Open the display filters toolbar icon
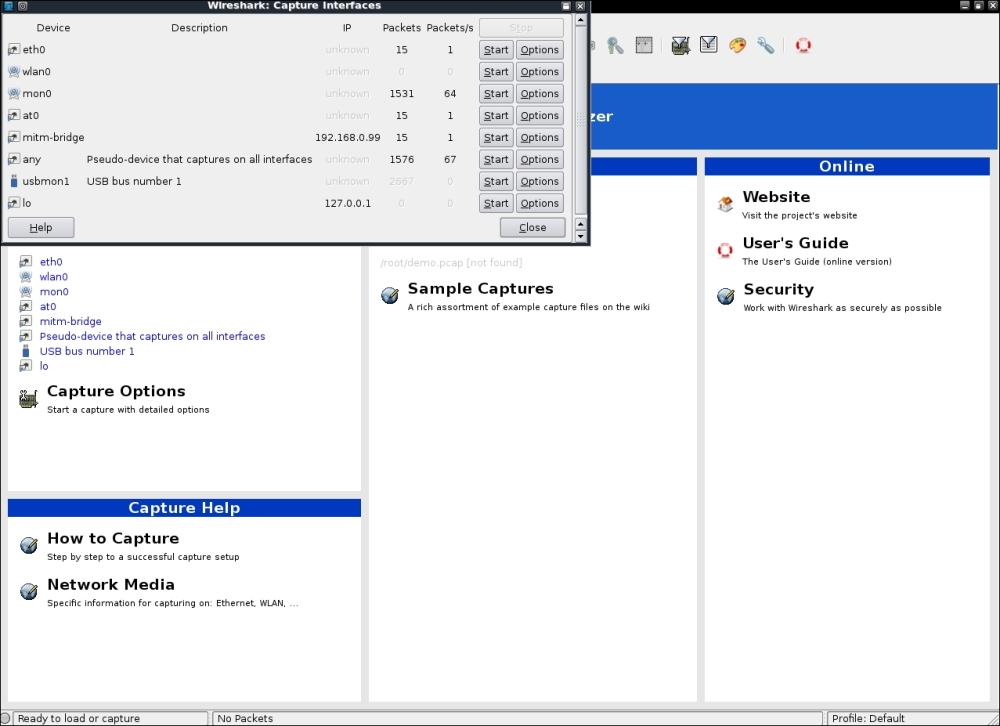Image resolution: width=1000 pixels, height=726 pixels. [x=709, y=45]
